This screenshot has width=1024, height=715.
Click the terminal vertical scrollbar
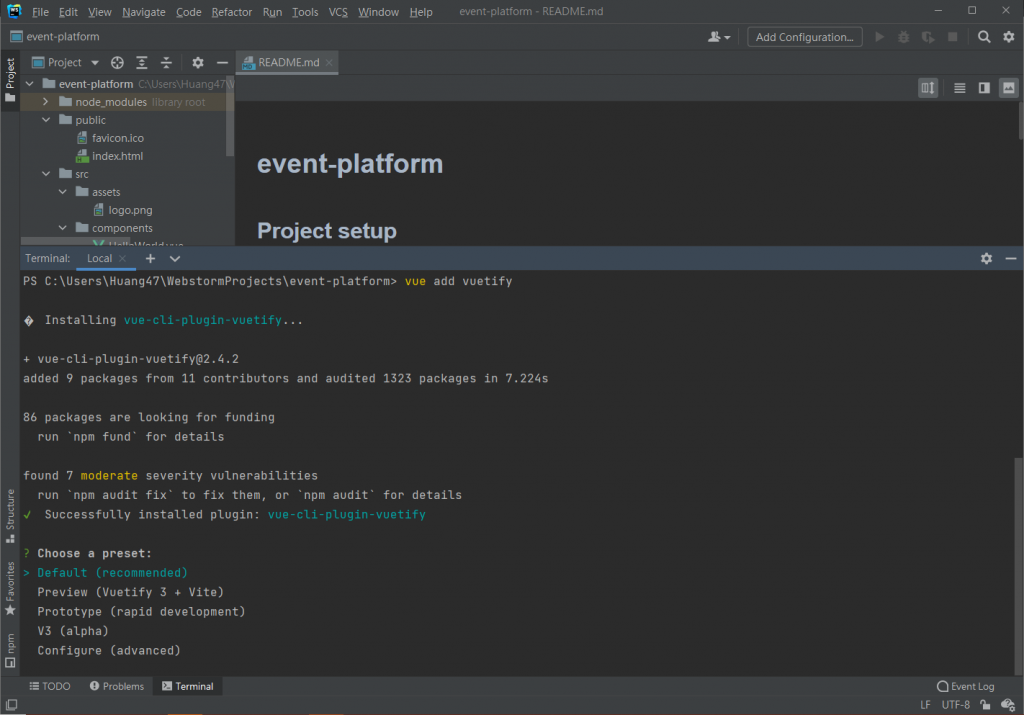click(x=1019, y=565)
